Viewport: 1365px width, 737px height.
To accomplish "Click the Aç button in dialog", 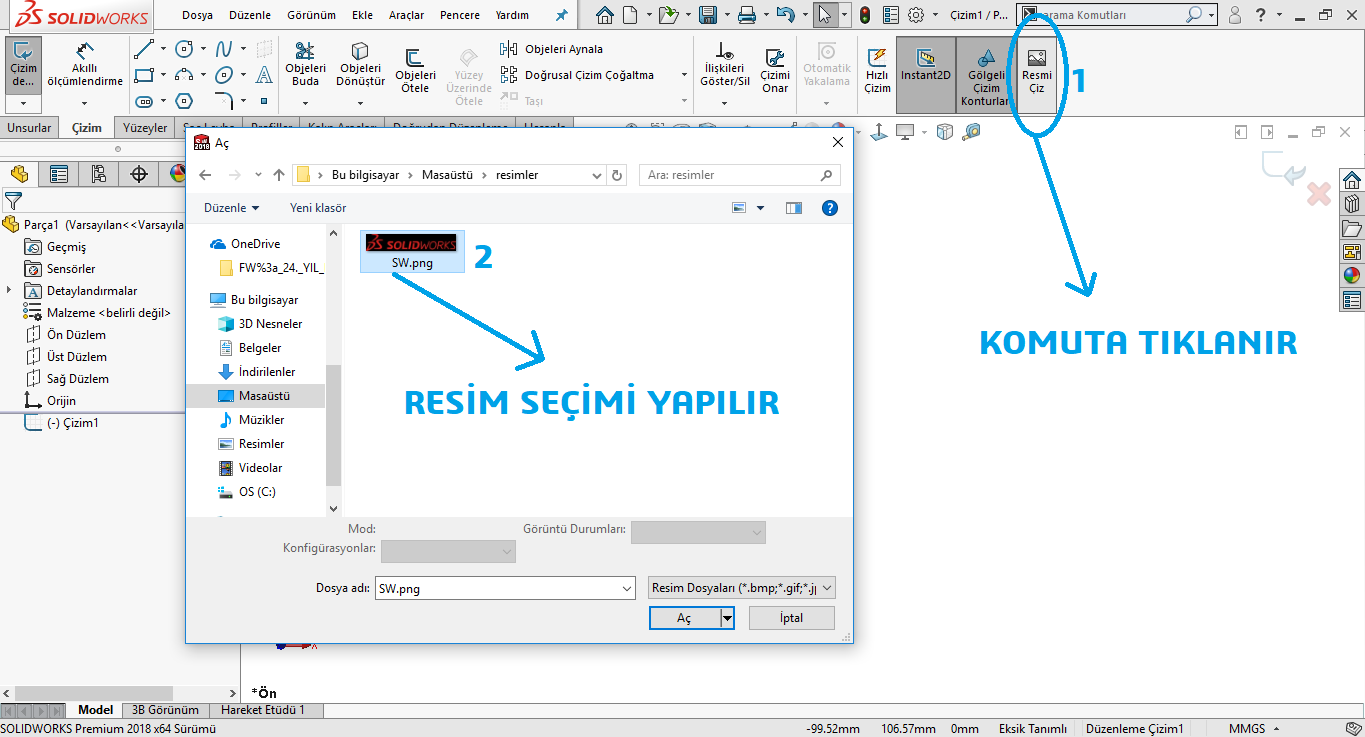I will click(x=684, y=618).
